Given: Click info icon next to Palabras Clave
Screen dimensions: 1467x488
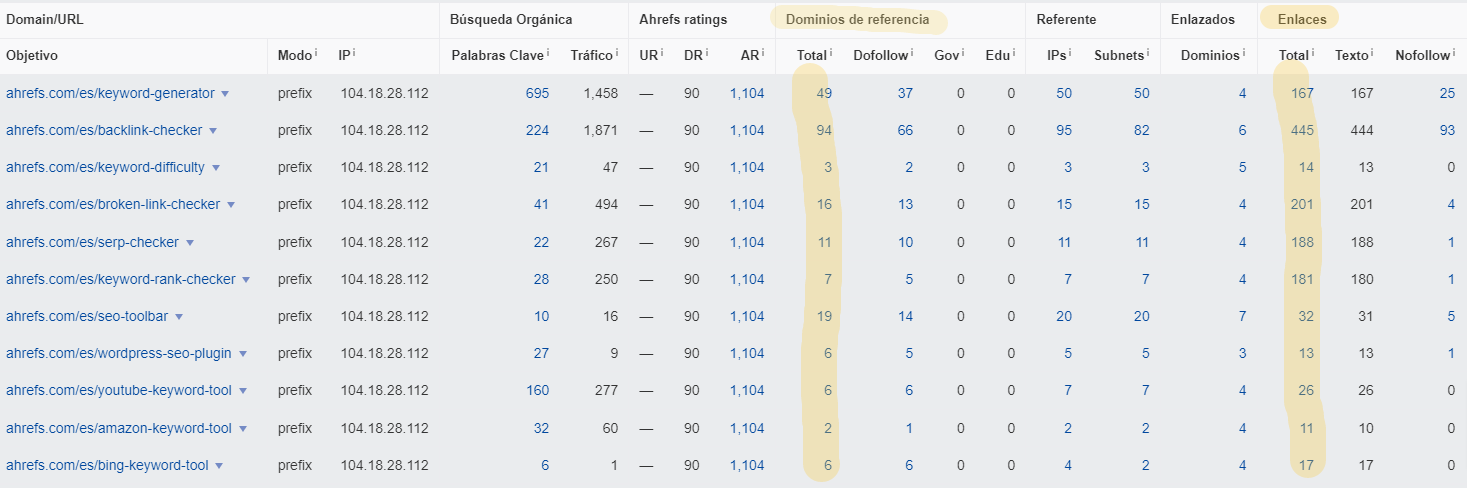Looking at the screenshot, I should [x=548, y=53].
